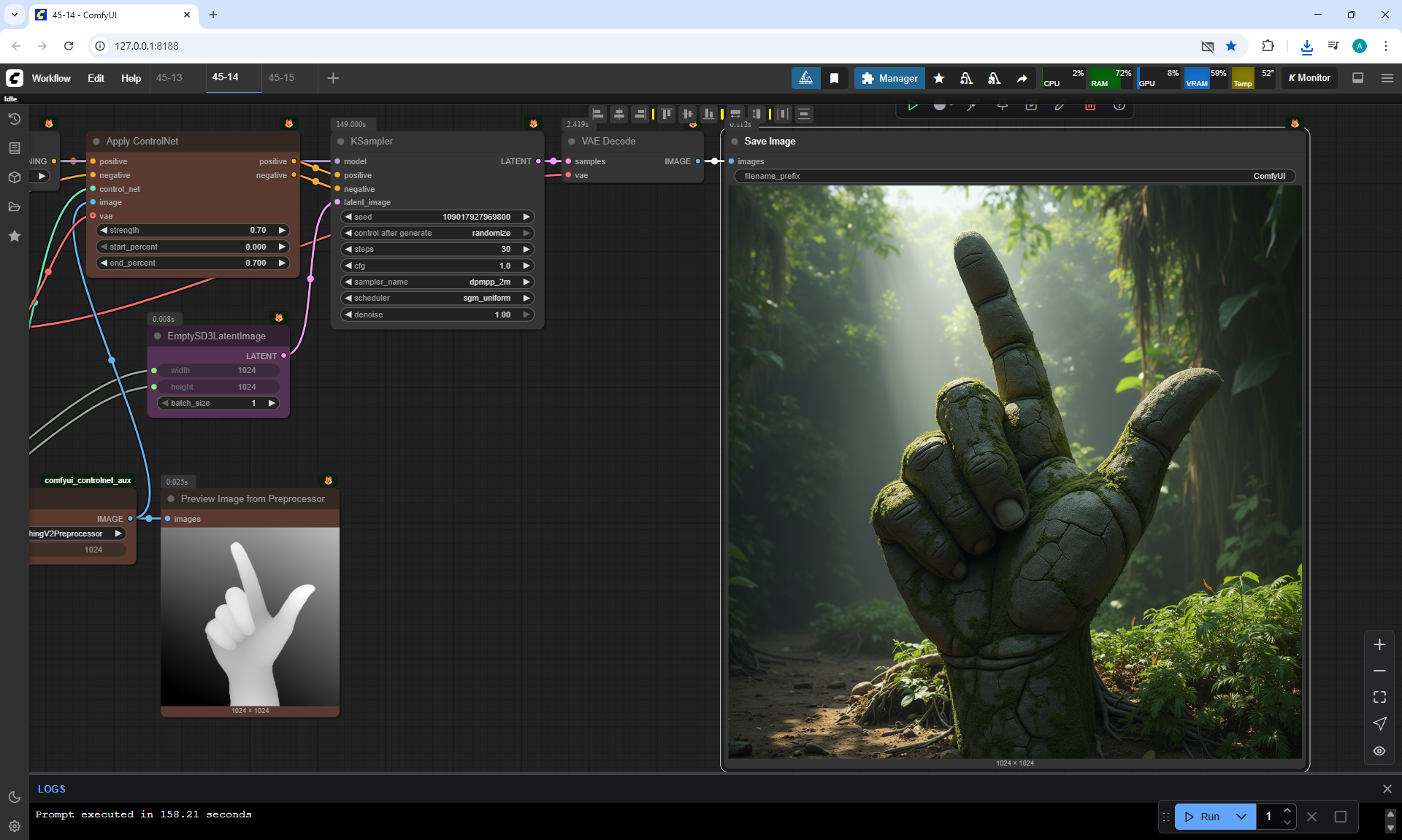Switch to the 45-15 workflow tab
This screenshot has height=840, width=1402.
coord(281,77)
